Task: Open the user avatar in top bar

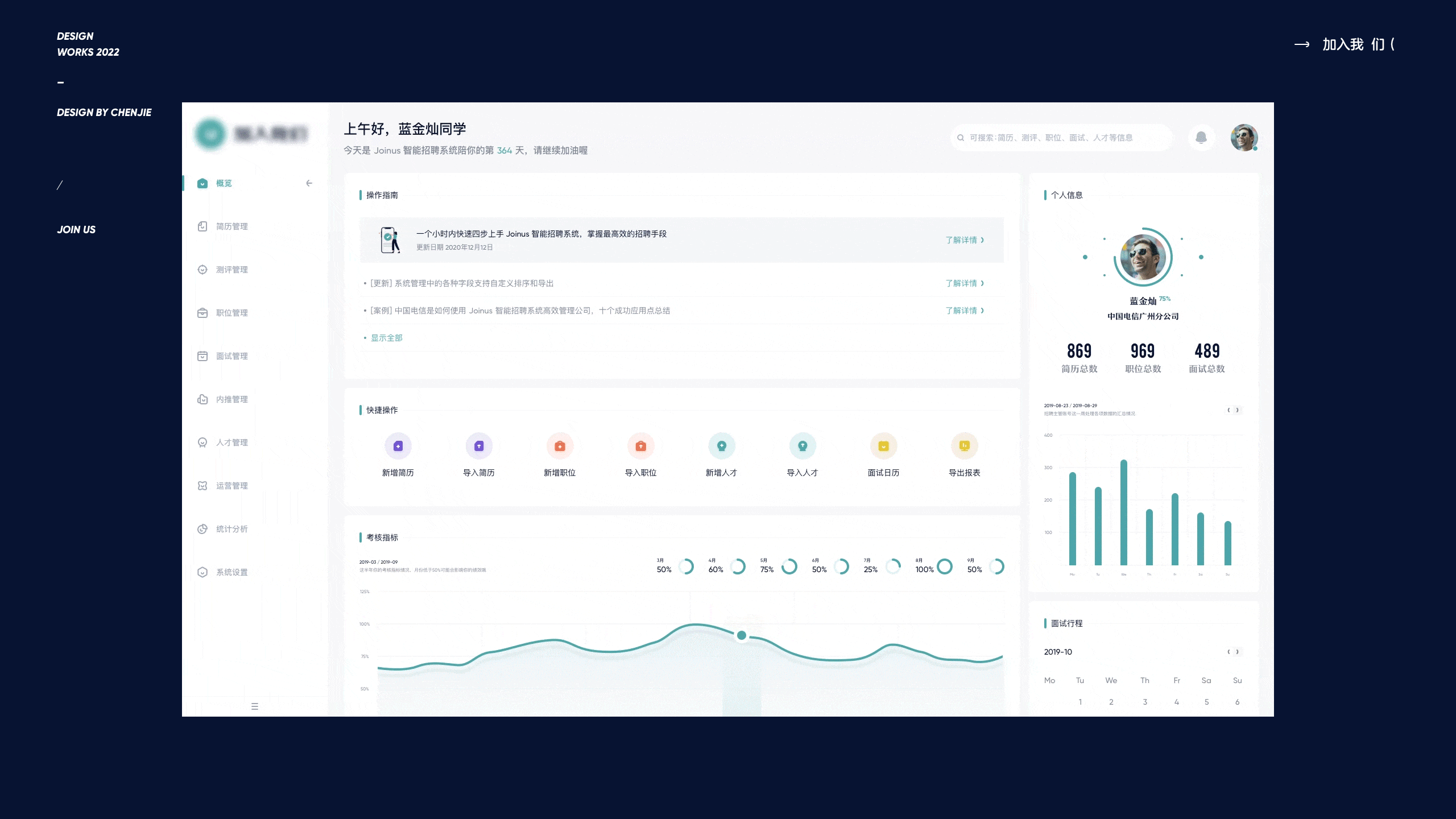Action: tap(1244, 138)
